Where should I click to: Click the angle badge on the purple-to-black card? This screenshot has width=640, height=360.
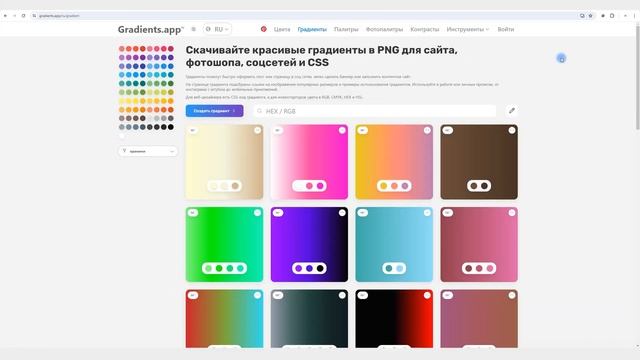[278, 213]
